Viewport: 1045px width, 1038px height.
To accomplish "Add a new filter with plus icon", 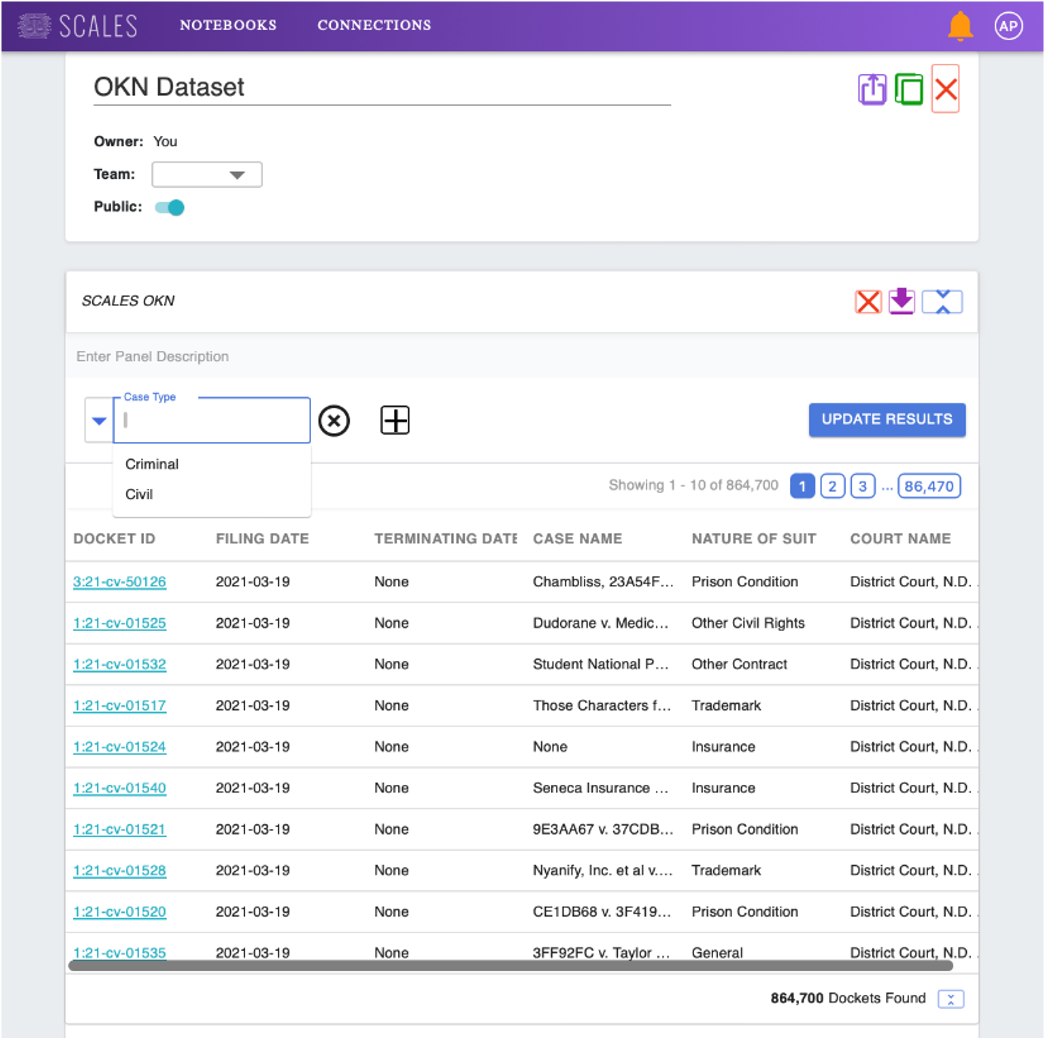I will (395, 421).
